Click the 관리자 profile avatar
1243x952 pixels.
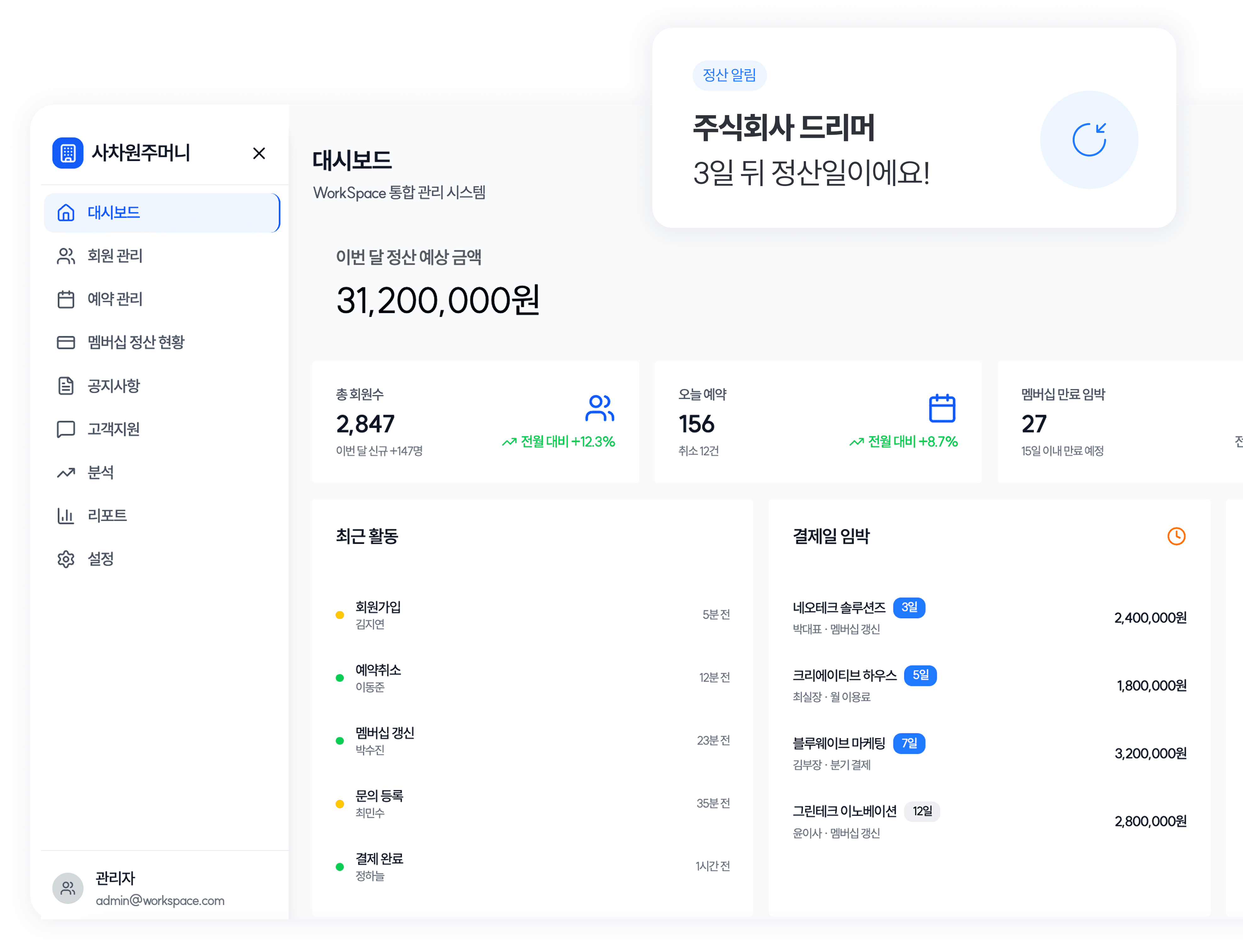(68, 887)
